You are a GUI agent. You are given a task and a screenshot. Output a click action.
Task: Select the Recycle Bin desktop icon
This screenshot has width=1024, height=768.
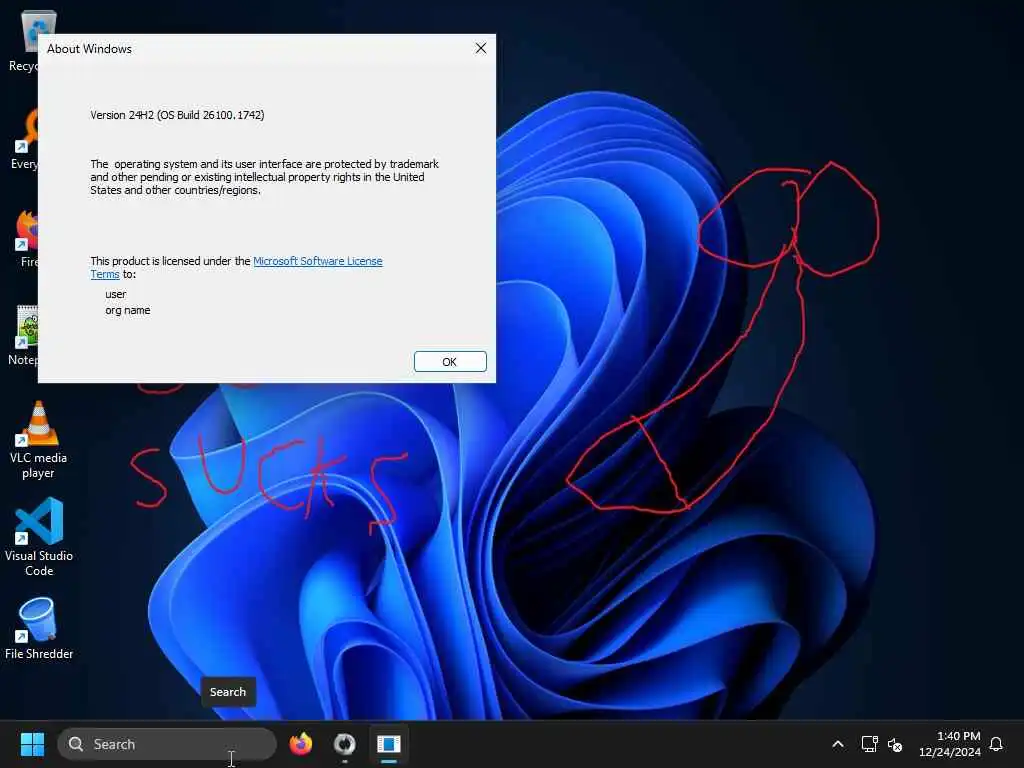[x=24, y=40]
